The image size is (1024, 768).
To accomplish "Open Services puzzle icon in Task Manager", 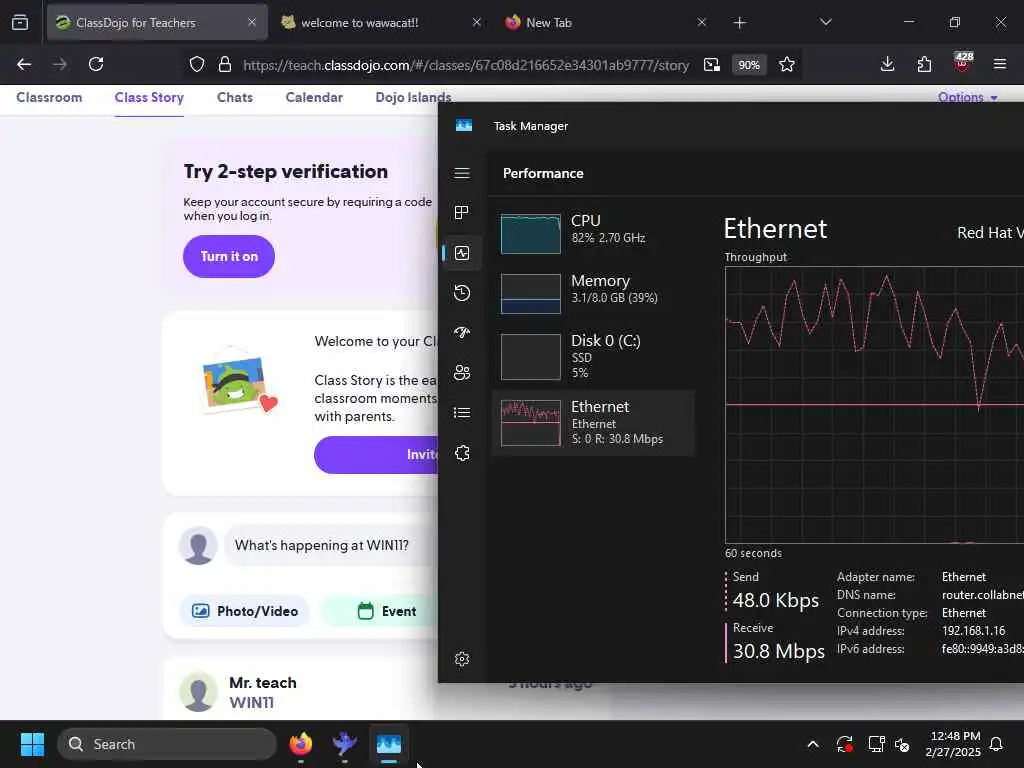I will [462, 453].
